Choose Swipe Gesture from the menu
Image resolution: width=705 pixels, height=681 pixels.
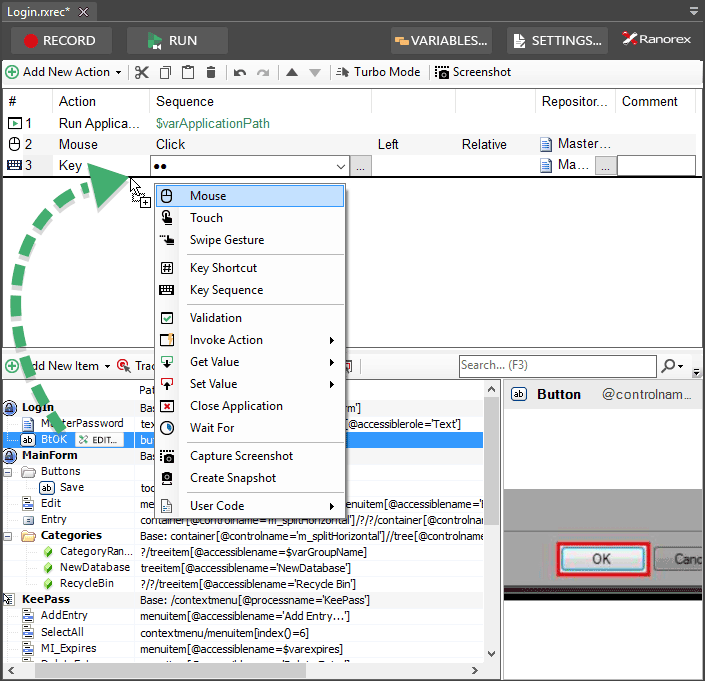pyautogui.click(x=250, y=240)
